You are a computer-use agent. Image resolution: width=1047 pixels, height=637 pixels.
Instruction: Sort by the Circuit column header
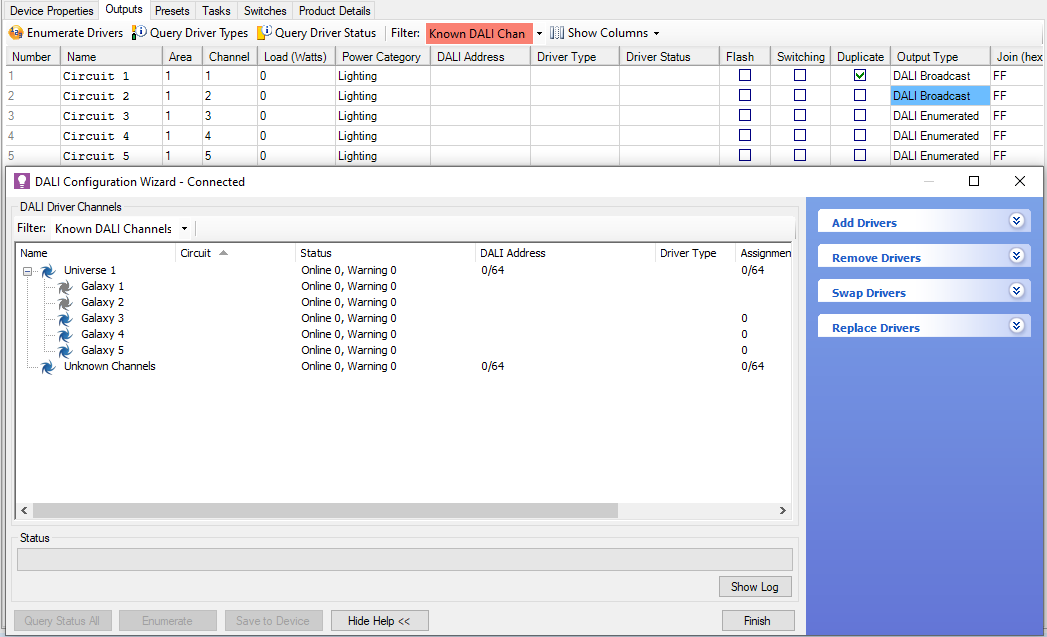click(x=196, y=253)
